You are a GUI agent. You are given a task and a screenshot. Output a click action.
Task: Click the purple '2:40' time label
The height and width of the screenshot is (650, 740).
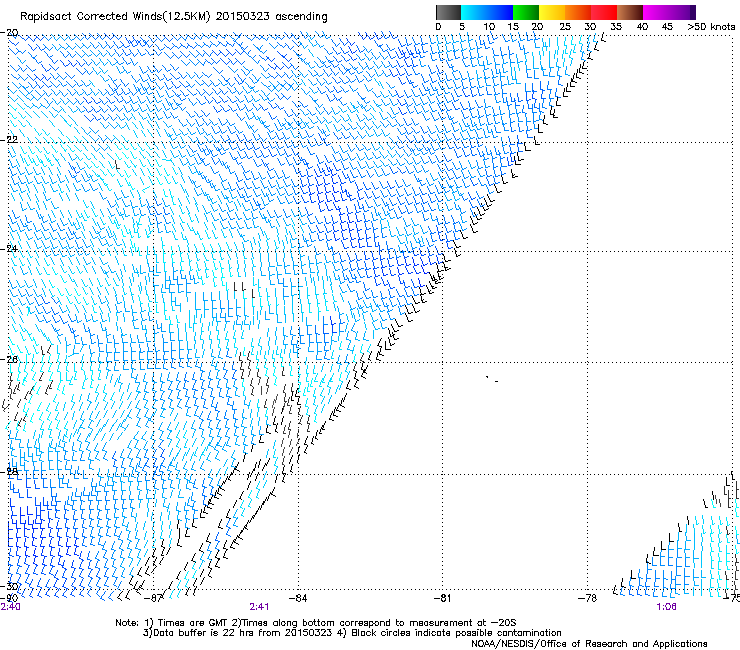point(10,607)
